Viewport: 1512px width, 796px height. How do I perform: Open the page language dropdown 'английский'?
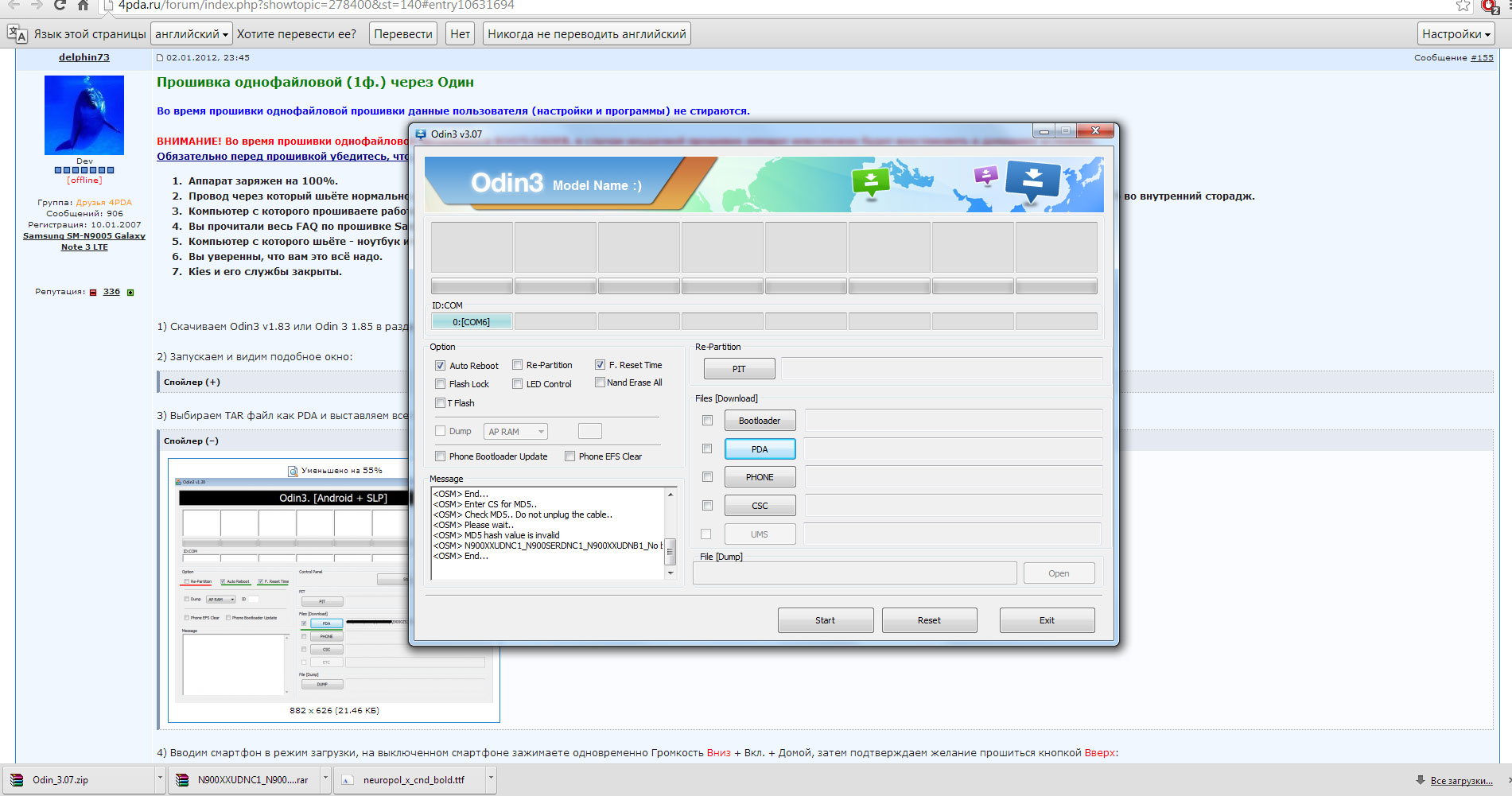pyautogui.click(x=192, y=34)
